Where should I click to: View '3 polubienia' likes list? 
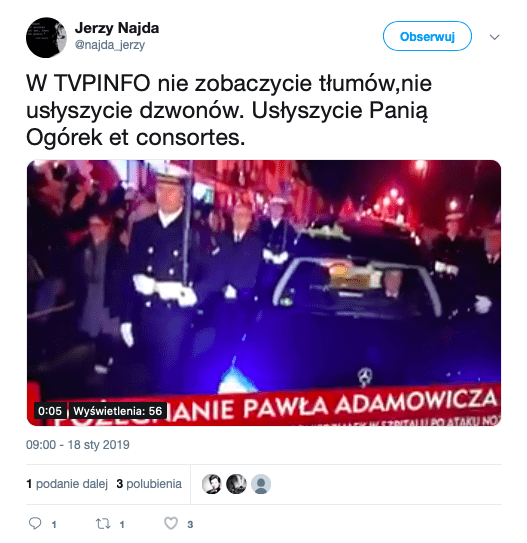(149, 484)
